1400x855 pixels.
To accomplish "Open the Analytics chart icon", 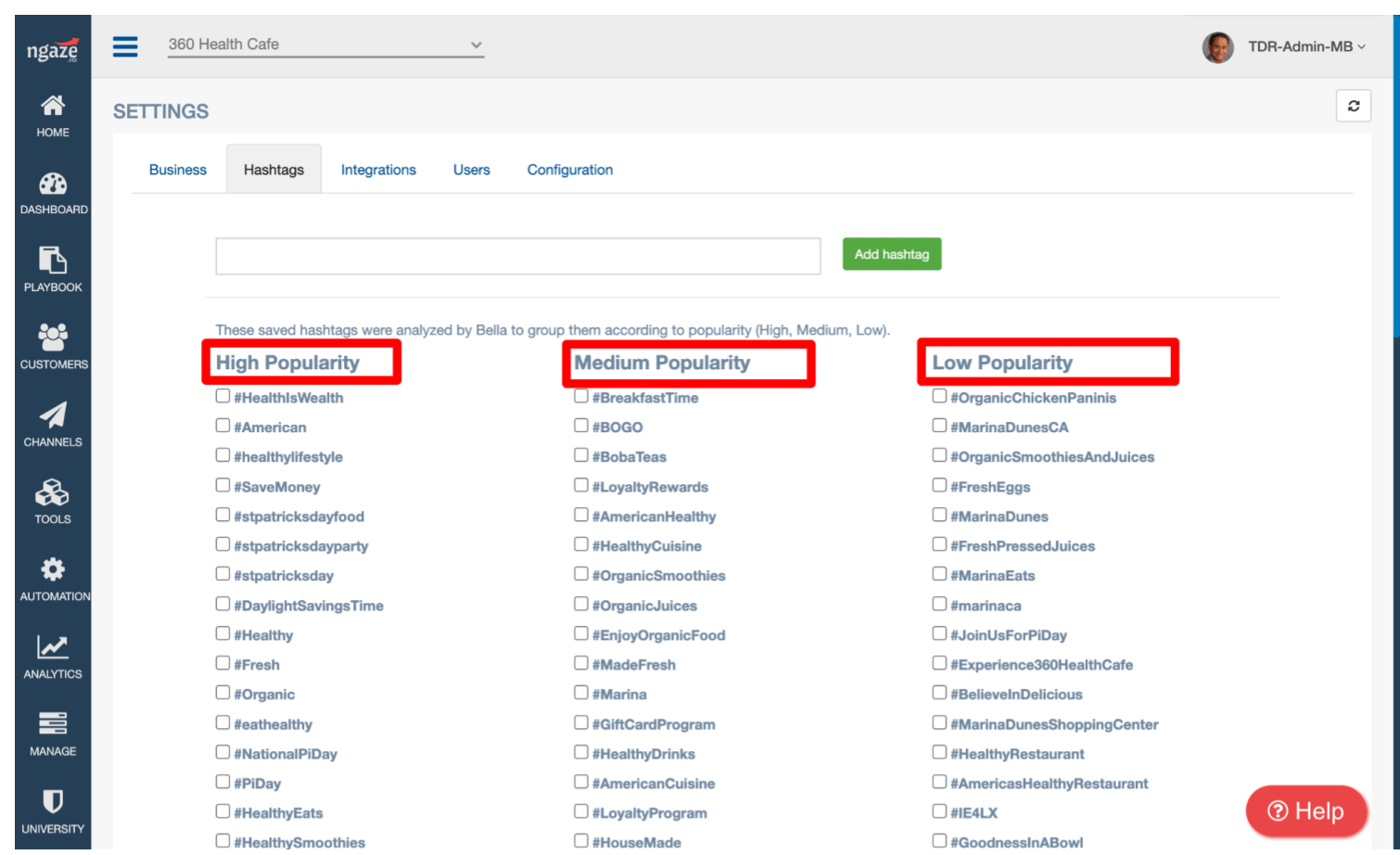I will point(53,647).
